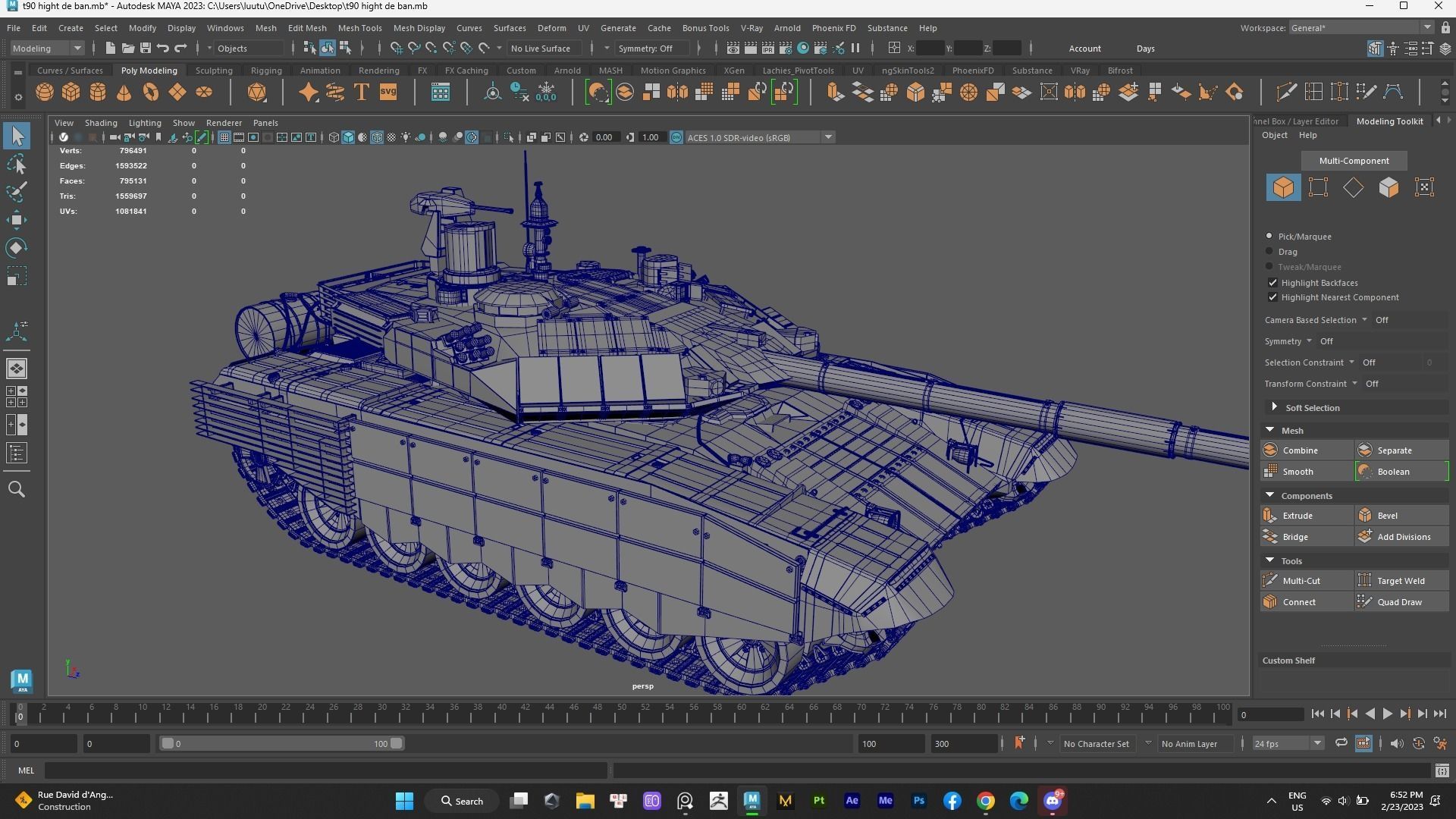Open the Edit Mesh menu
The width and height of the screenshot is (1456, 819).
click(307, 28)
